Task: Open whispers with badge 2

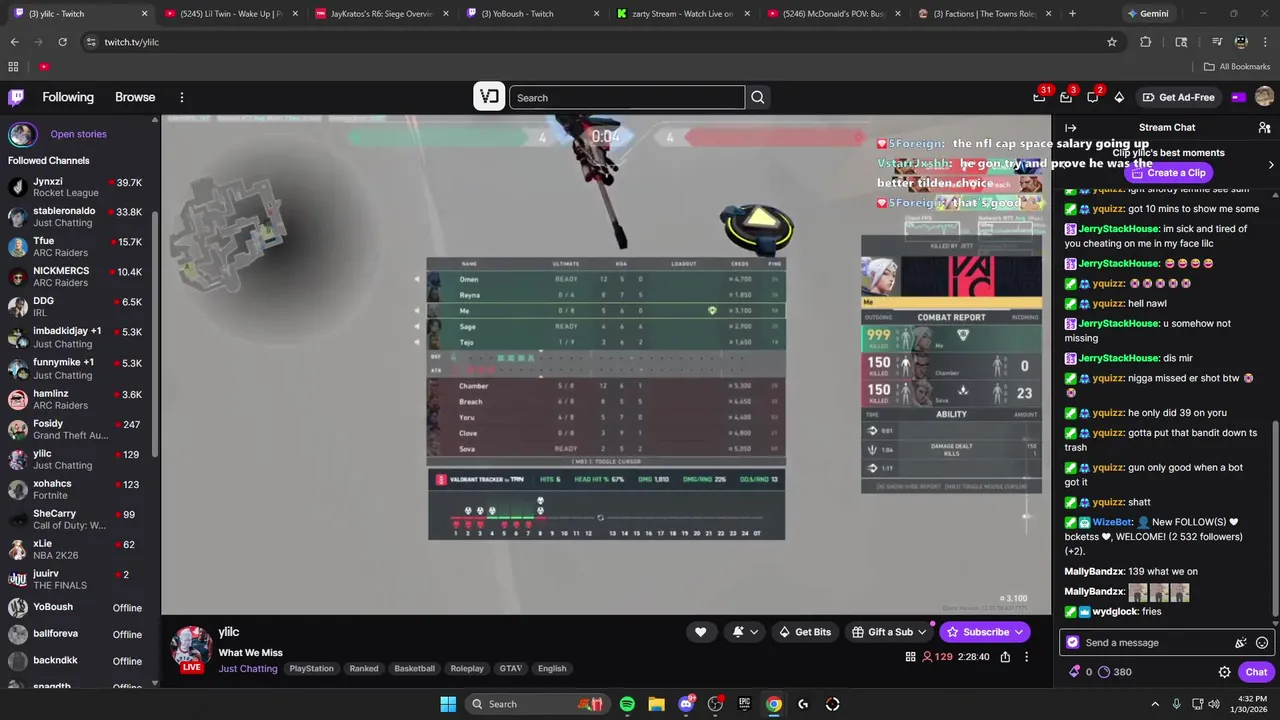Action: tap(1093, 97)
